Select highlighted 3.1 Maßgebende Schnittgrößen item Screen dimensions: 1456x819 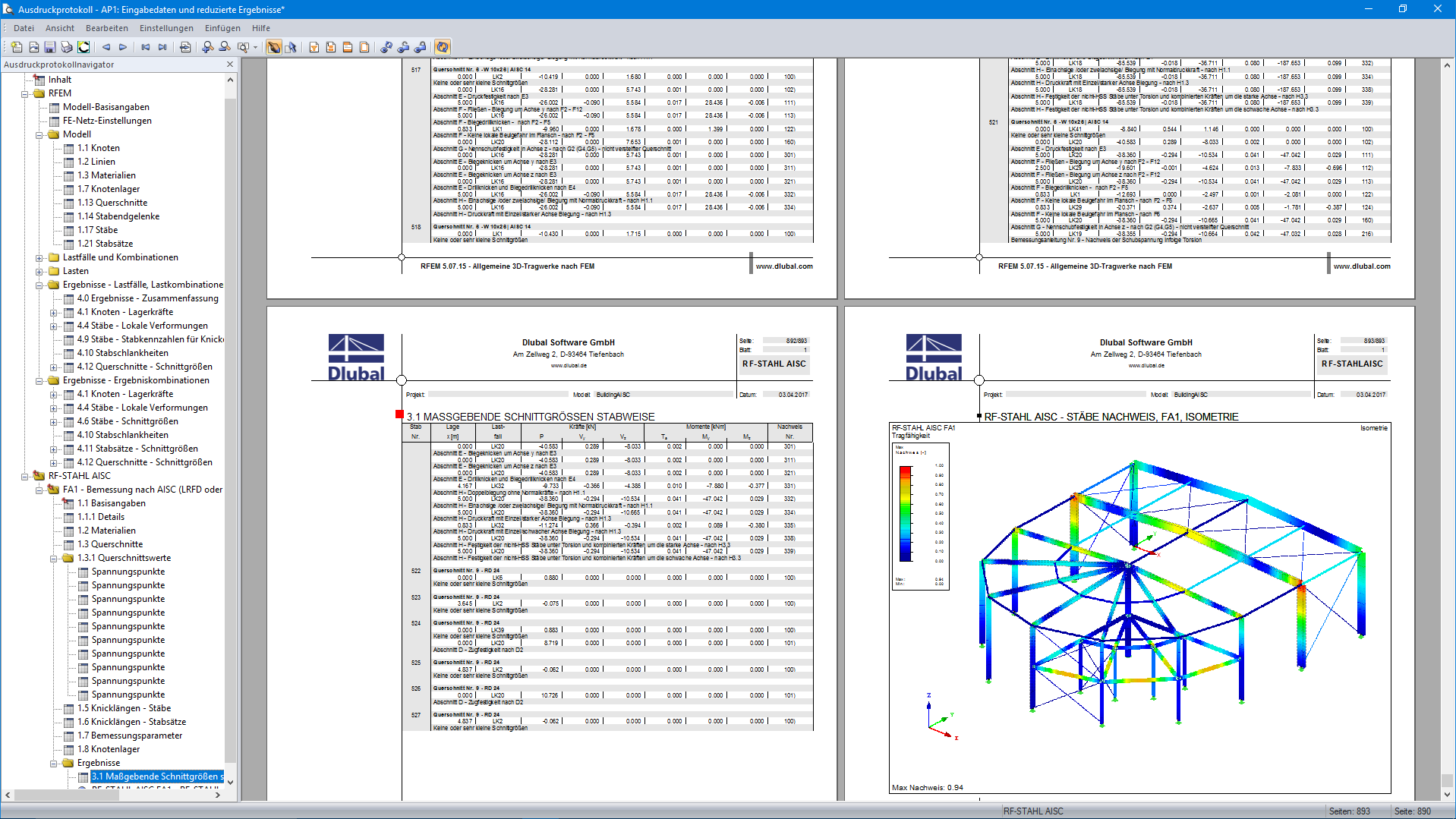coord(157,776)
